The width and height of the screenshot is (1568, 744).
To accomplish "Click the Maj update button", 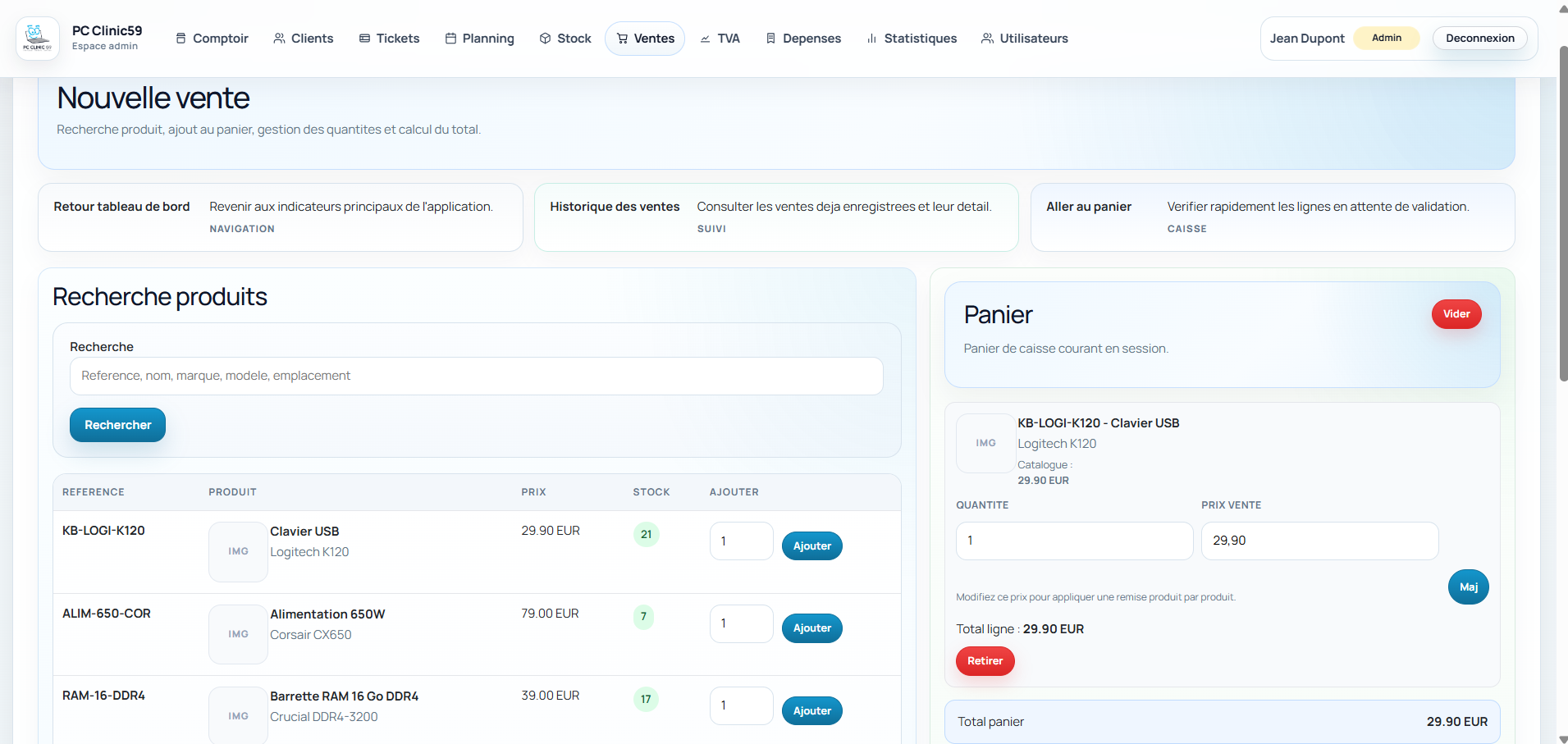I will 1468,587.
